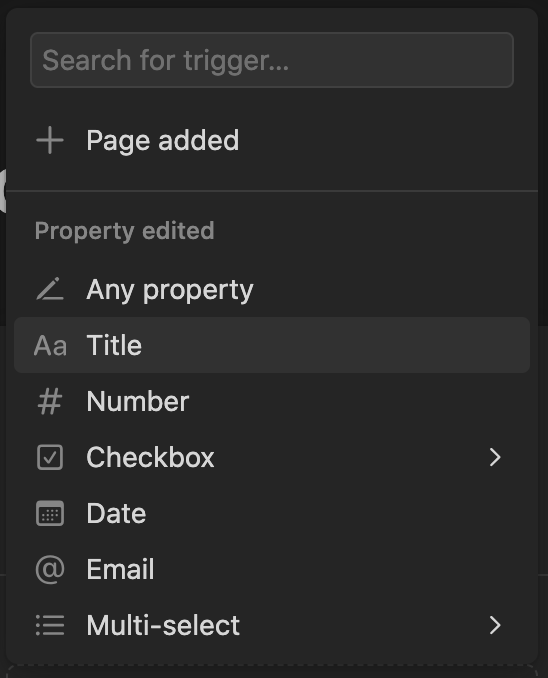Select the Title property trigger
This screenshot has height=678, width=548.
[272, 345]
